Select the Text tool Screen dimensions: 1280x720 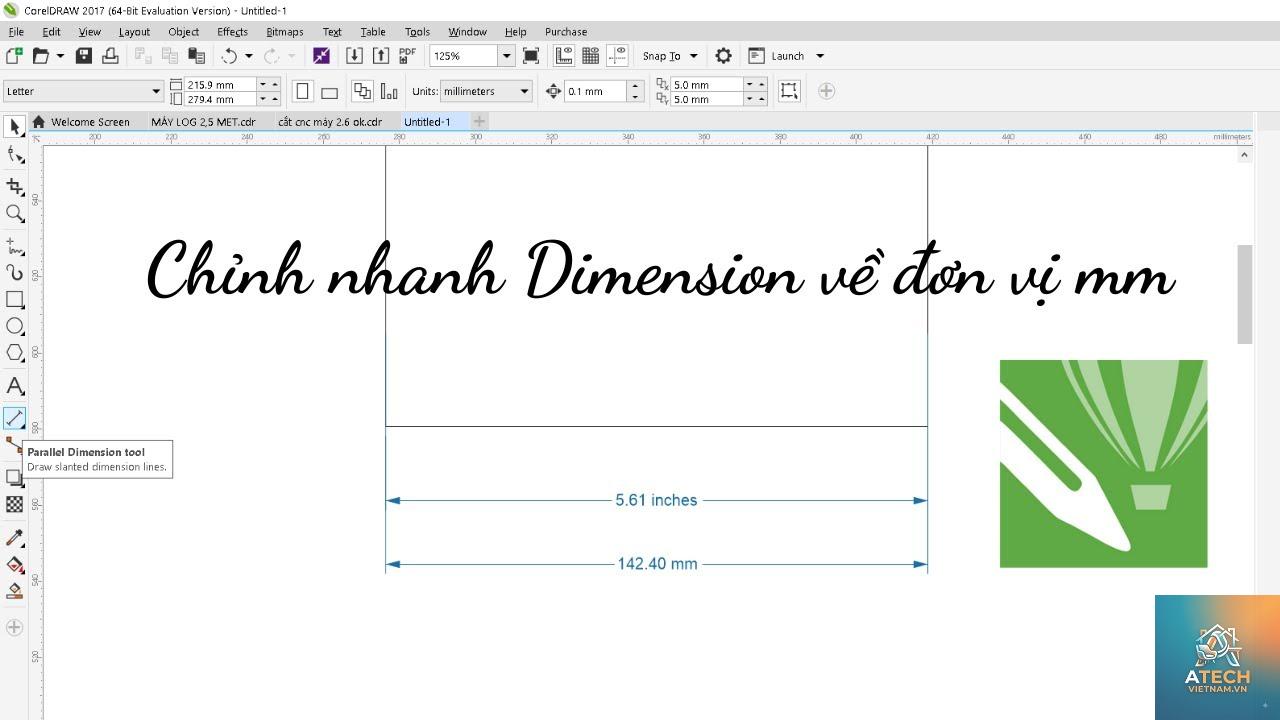(x=14, y=385)
